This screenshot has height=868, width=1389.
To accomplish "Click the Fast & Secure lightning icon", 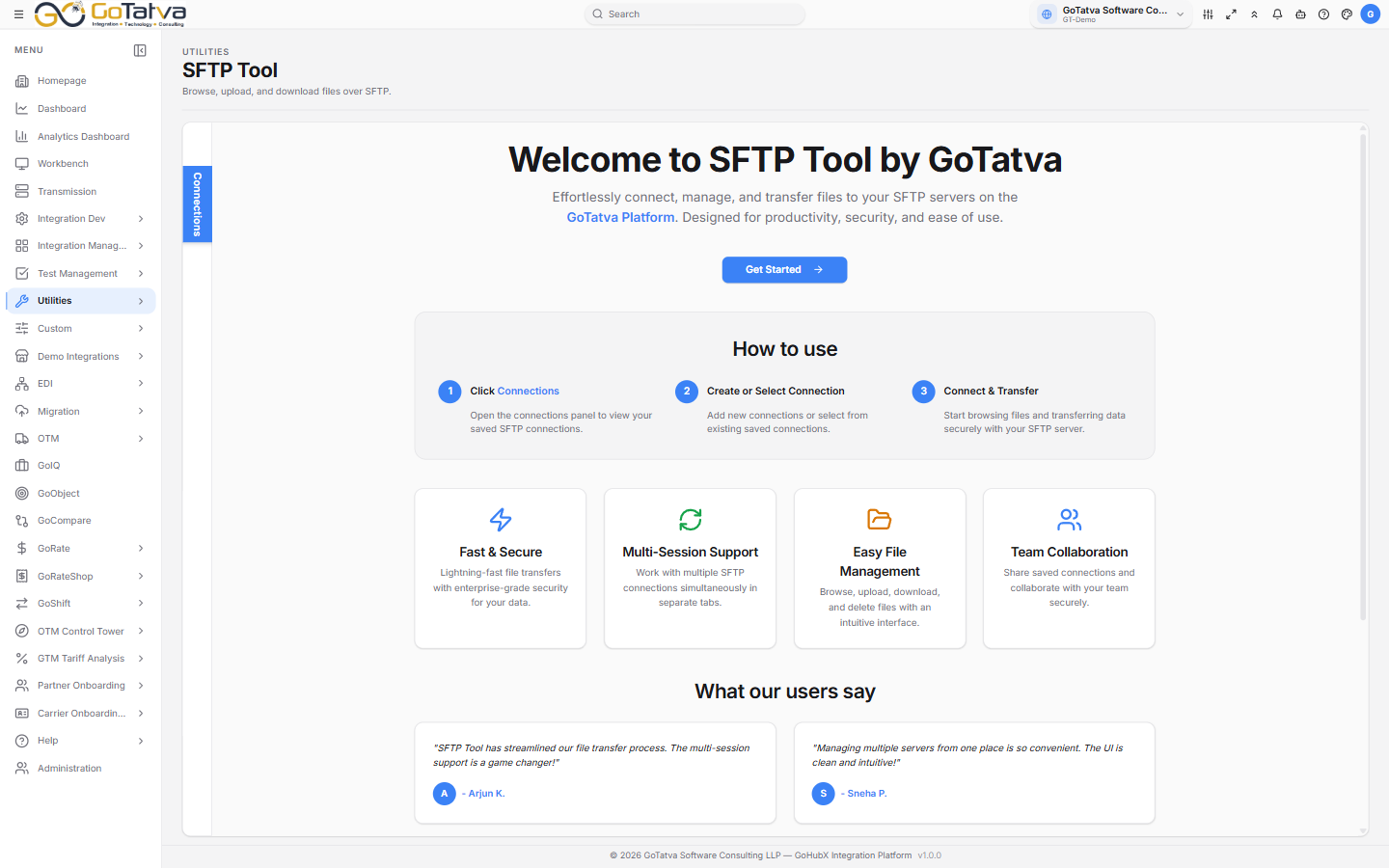I will [x=501, y=520].
